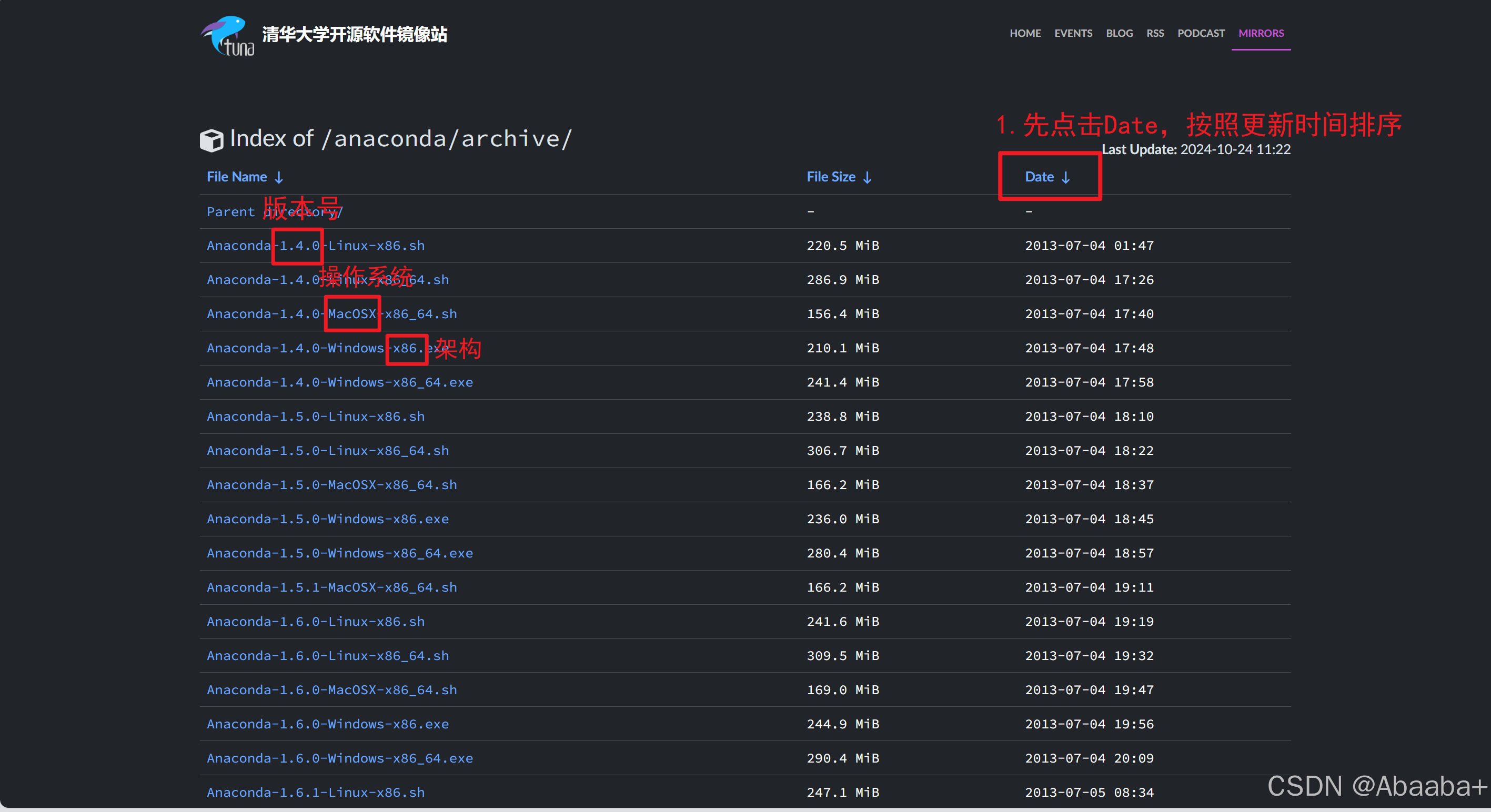The image size is (1491, 812).
Task: Open the PODCAST navigation link
Action: (1201, 33)
